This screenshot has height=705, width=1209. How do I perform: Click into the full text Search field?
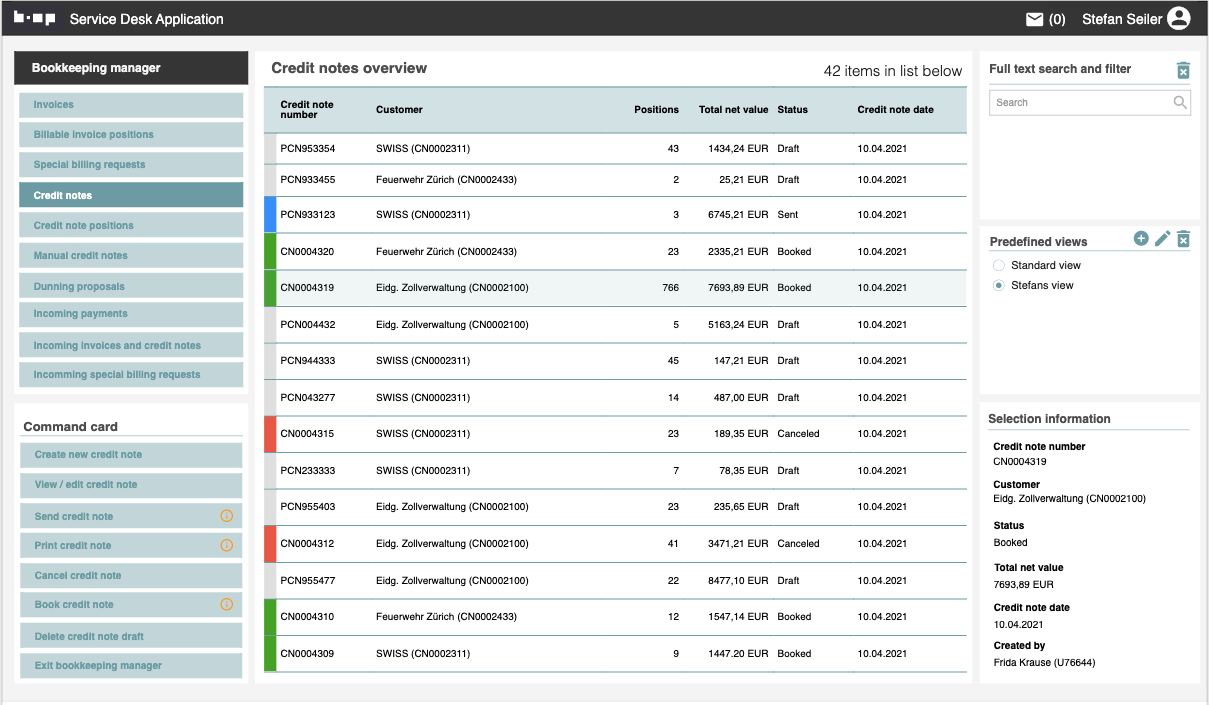pos(1078,103)
